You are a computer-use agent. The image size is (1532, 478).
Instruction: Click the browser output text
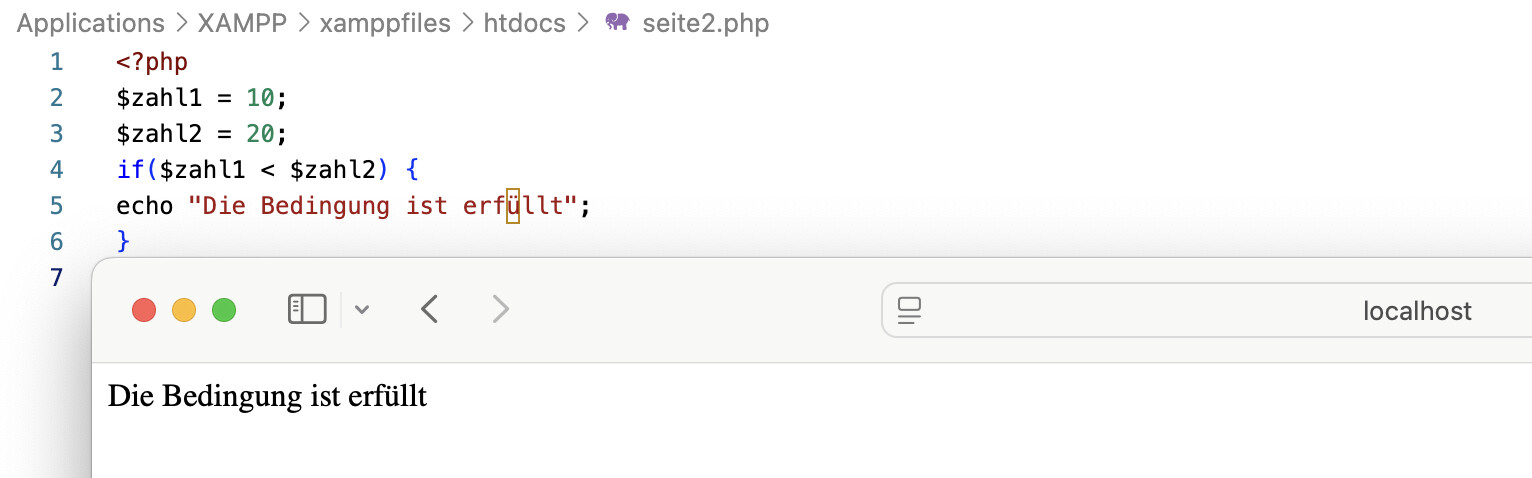267,396
